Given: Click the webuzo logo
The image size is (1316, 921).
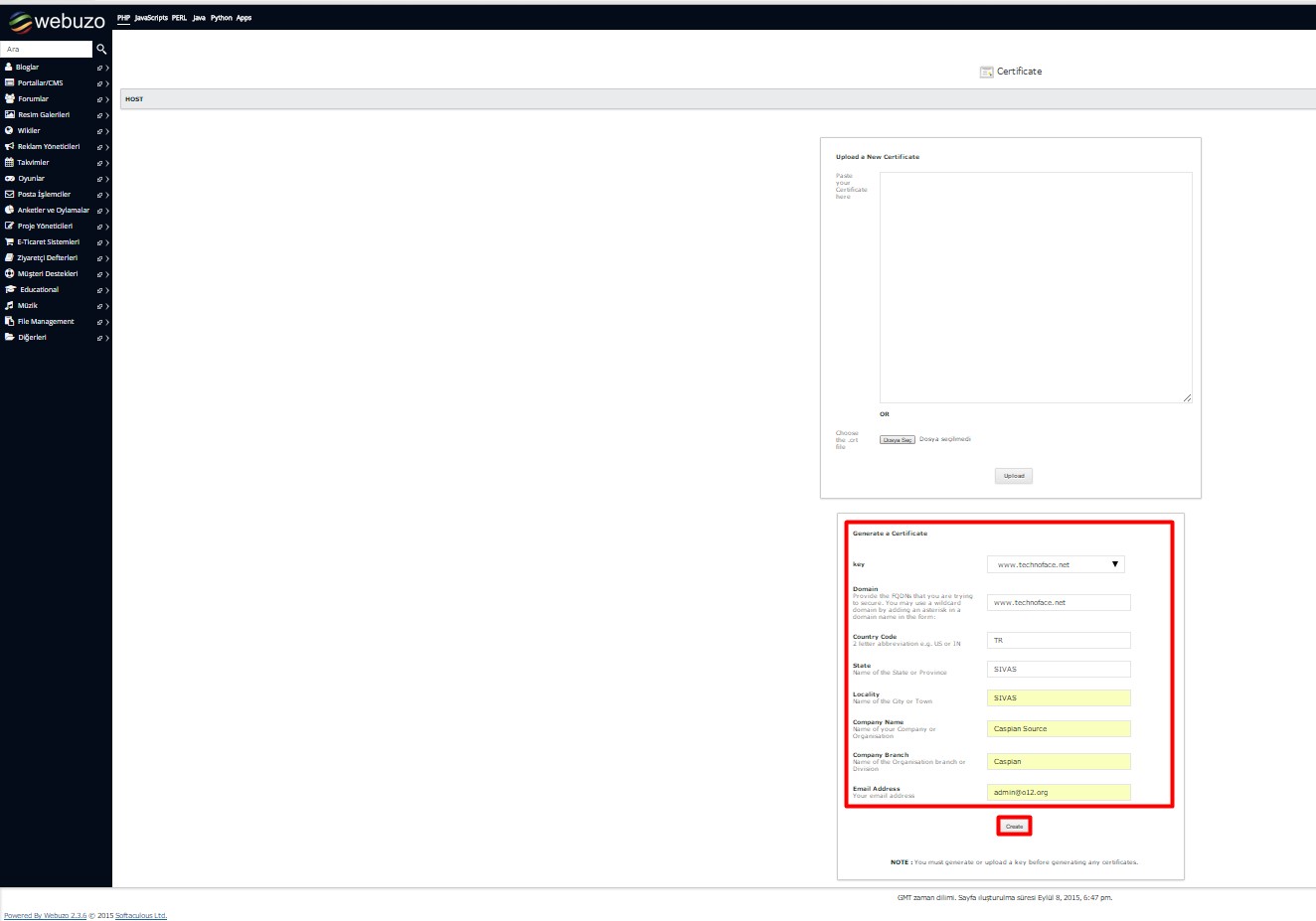Looking at the screenshot, I should (x=57, y=21).
